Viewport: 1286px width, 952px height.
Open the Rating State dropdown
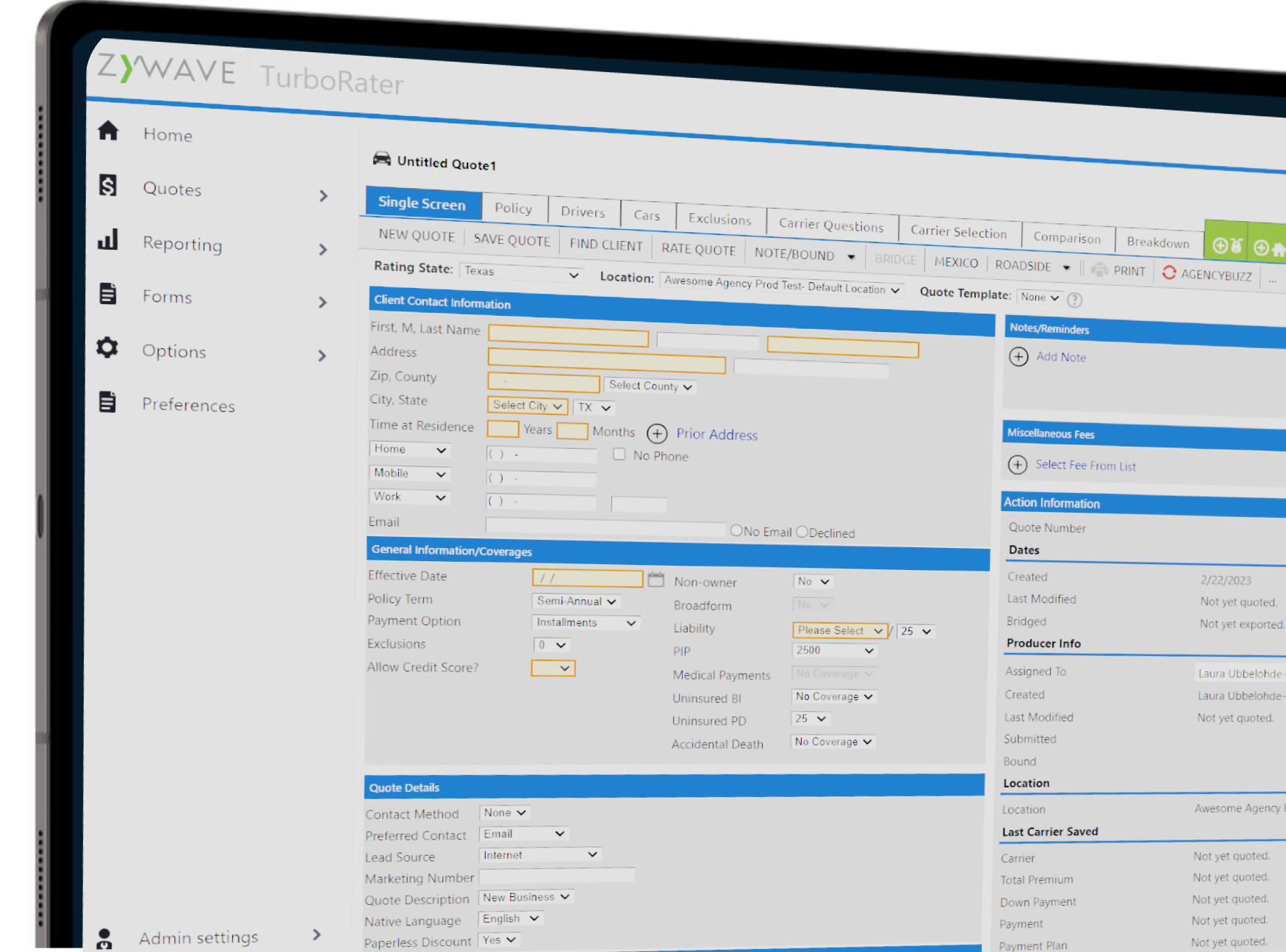coord(521,273)
